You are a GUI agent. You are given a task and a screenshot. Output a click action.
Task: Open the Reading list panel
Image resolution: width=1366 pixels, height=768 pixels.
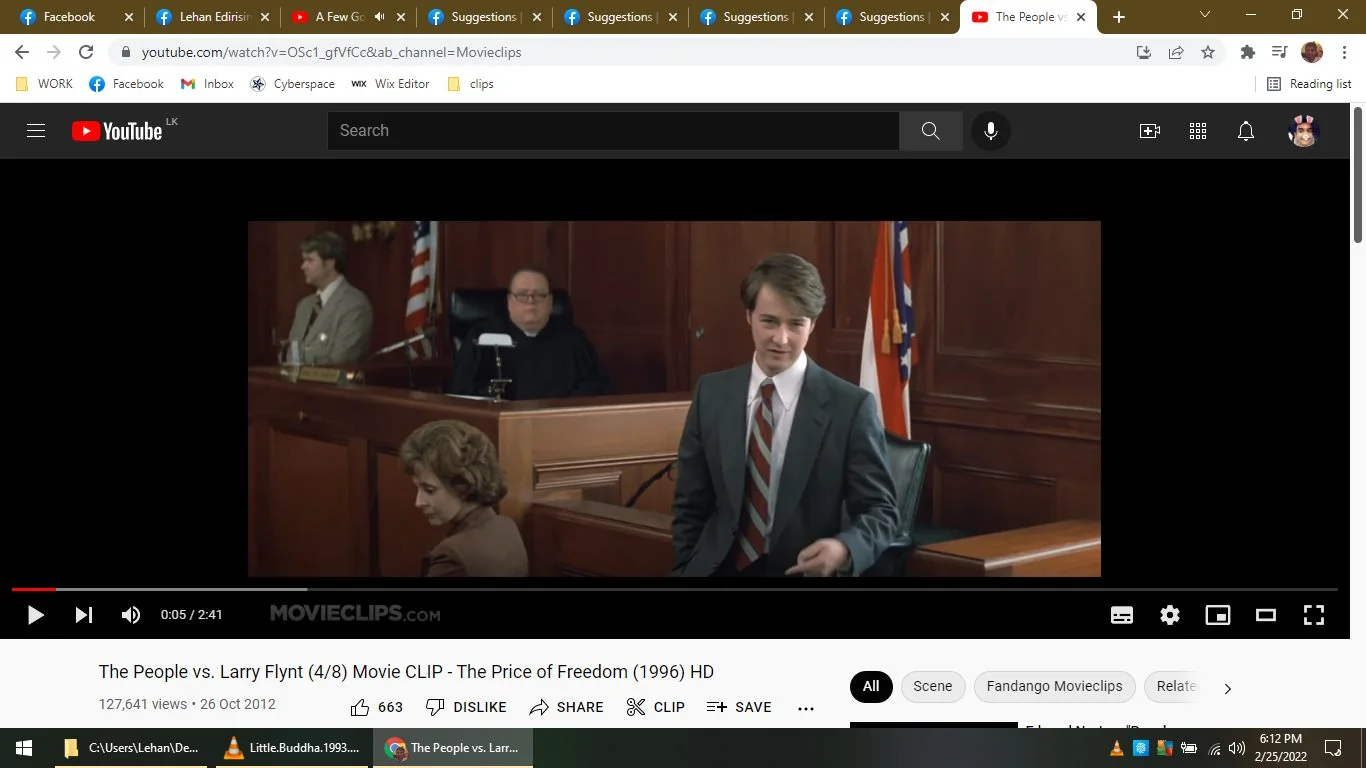click(1309, 84)
